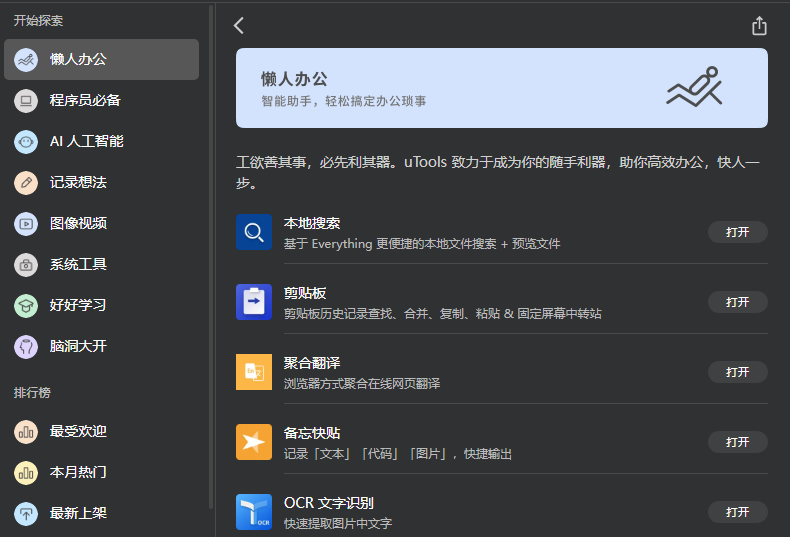
Task: Click the 本月热门 chart icon
Action: click(26, 473)
